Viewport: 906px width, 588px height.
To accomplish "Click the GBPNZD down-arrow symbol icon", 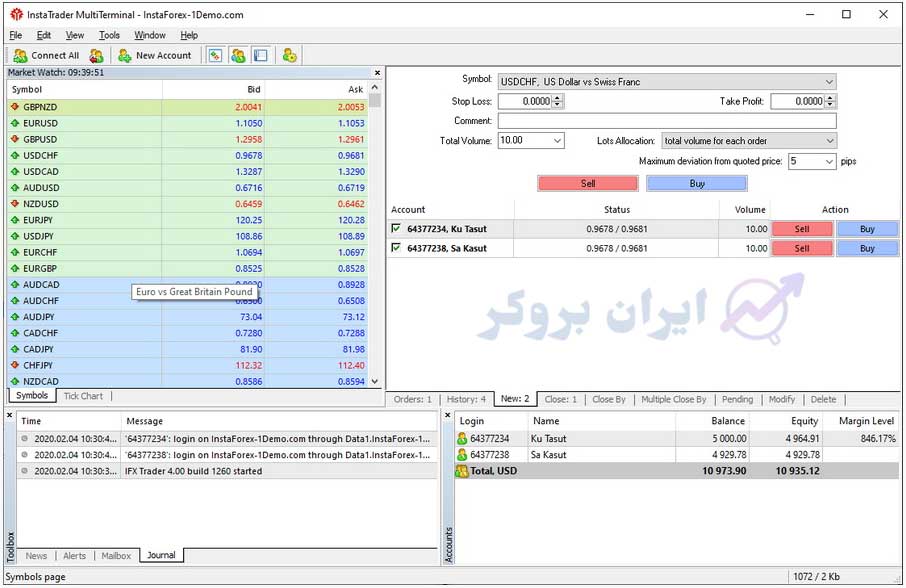I will (15, 107).
